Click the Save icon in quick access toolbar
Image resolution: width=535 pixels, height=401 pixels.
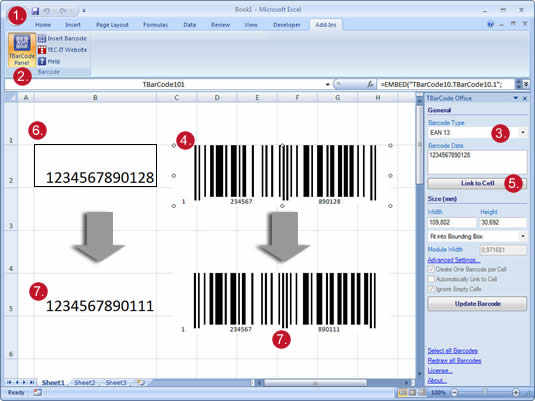(x=35, y=11)
